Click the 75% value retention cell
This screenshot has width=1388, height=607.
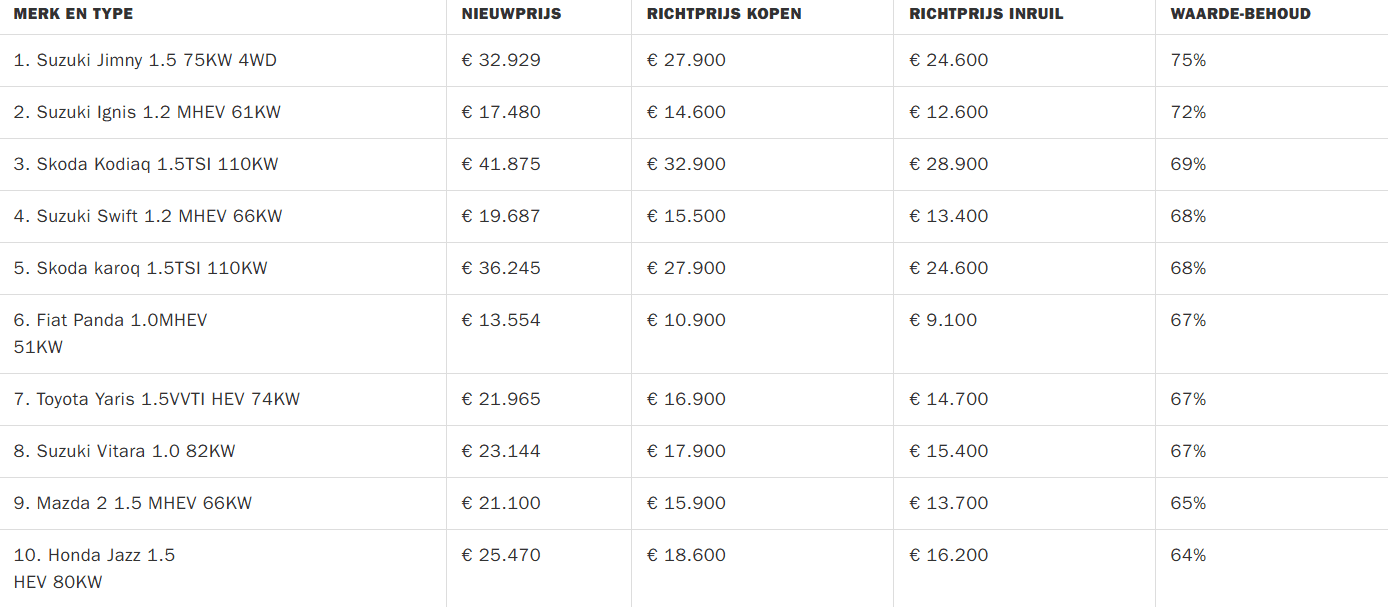point(1188,60)
